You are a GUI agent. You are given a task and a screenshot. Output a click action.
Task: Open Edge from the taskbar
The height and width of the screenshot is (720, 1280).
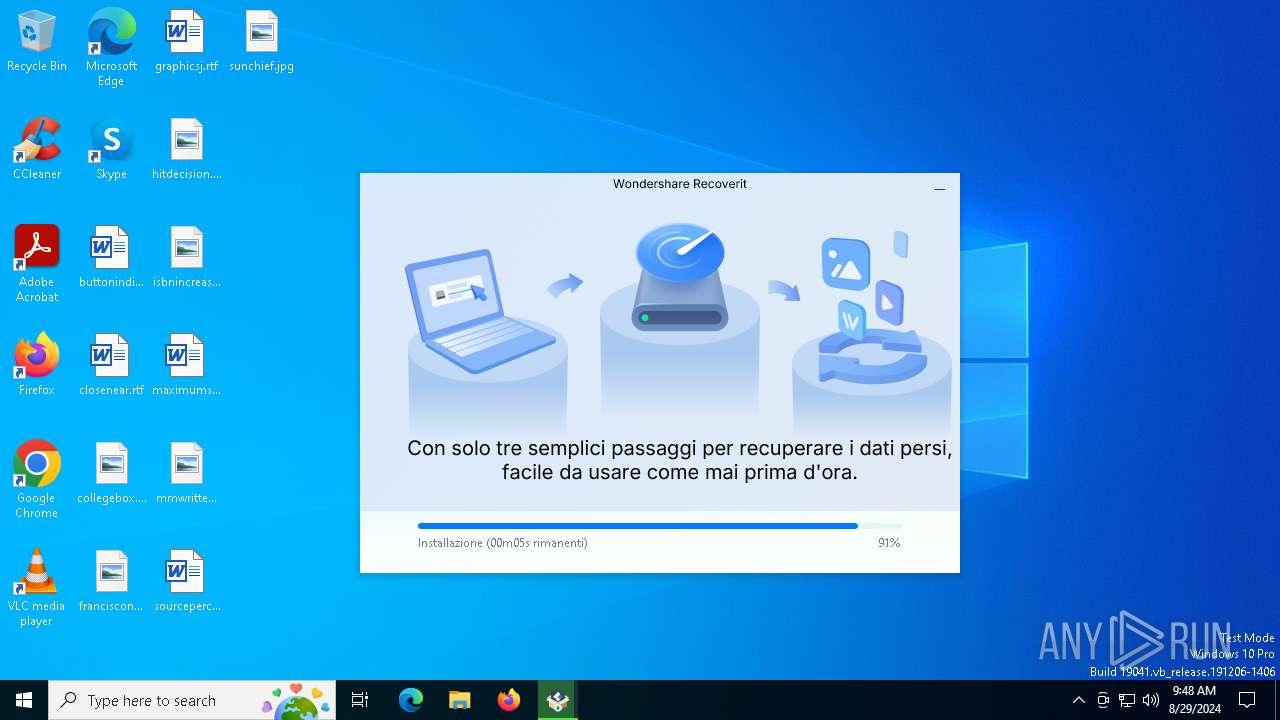[x=411, y=700]
